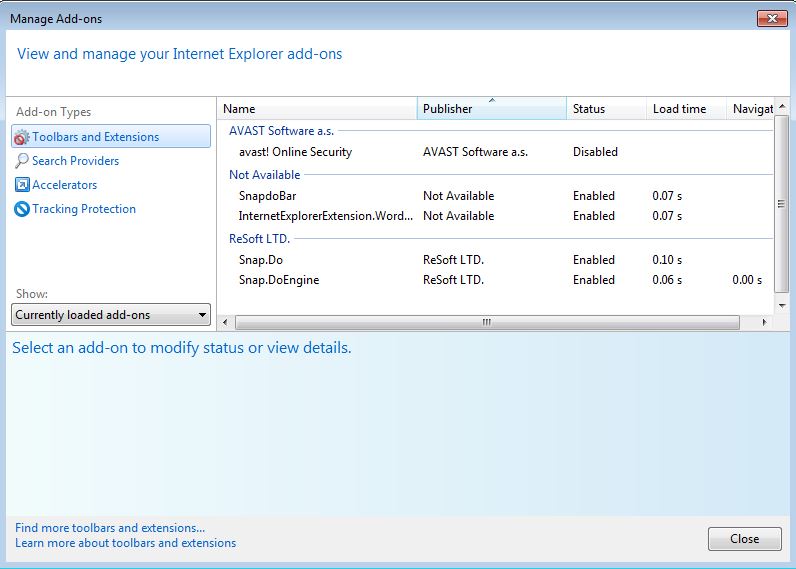The height and width of the screenshot is (569, 796).
Task: Click the horizontal scrollbar right arrow
Action: (x=765, y=323)
